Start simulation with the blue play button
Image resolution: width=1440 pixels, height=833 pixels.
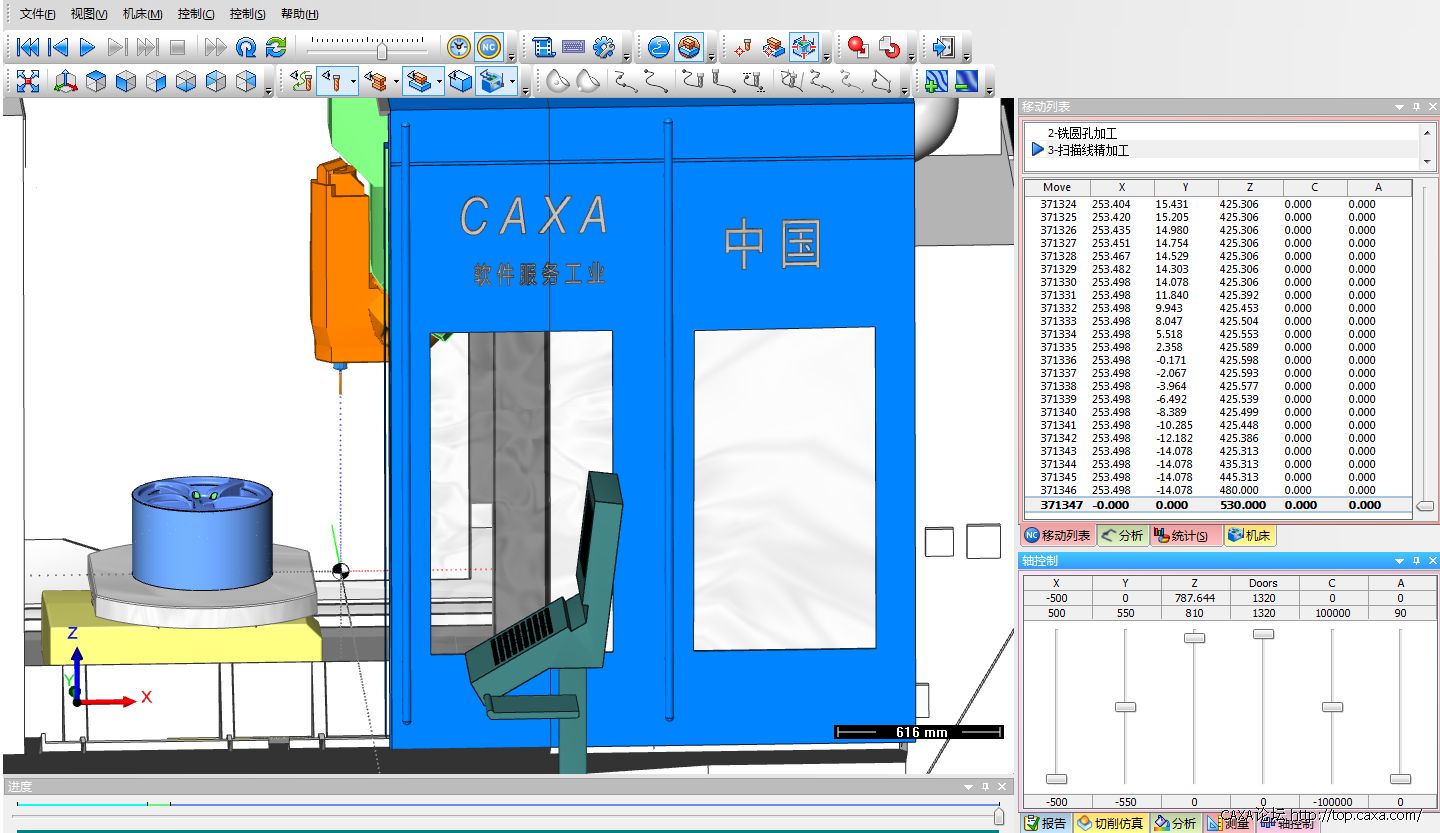(88, 46)
